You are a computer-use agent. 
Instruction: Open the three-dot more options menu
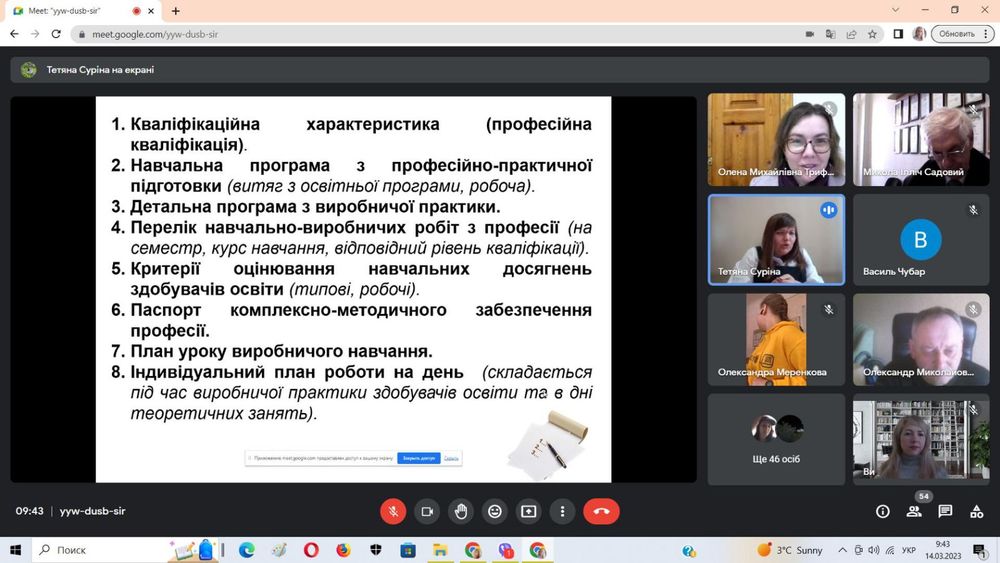pyautogui.click(x=563, y=511)
